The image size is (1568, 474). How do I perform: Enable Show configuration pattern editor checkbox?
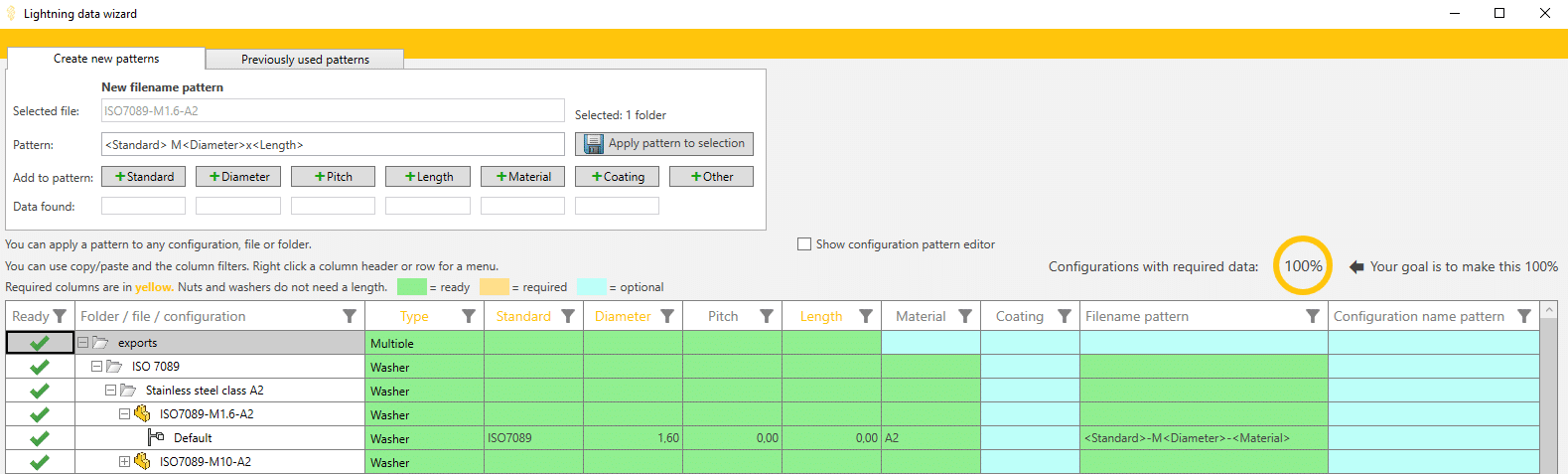(804, 244)
